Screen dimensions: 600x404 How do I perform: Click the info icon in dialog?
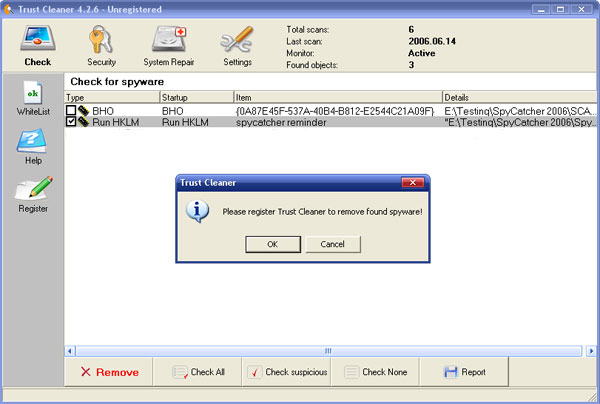pos(197,211)
